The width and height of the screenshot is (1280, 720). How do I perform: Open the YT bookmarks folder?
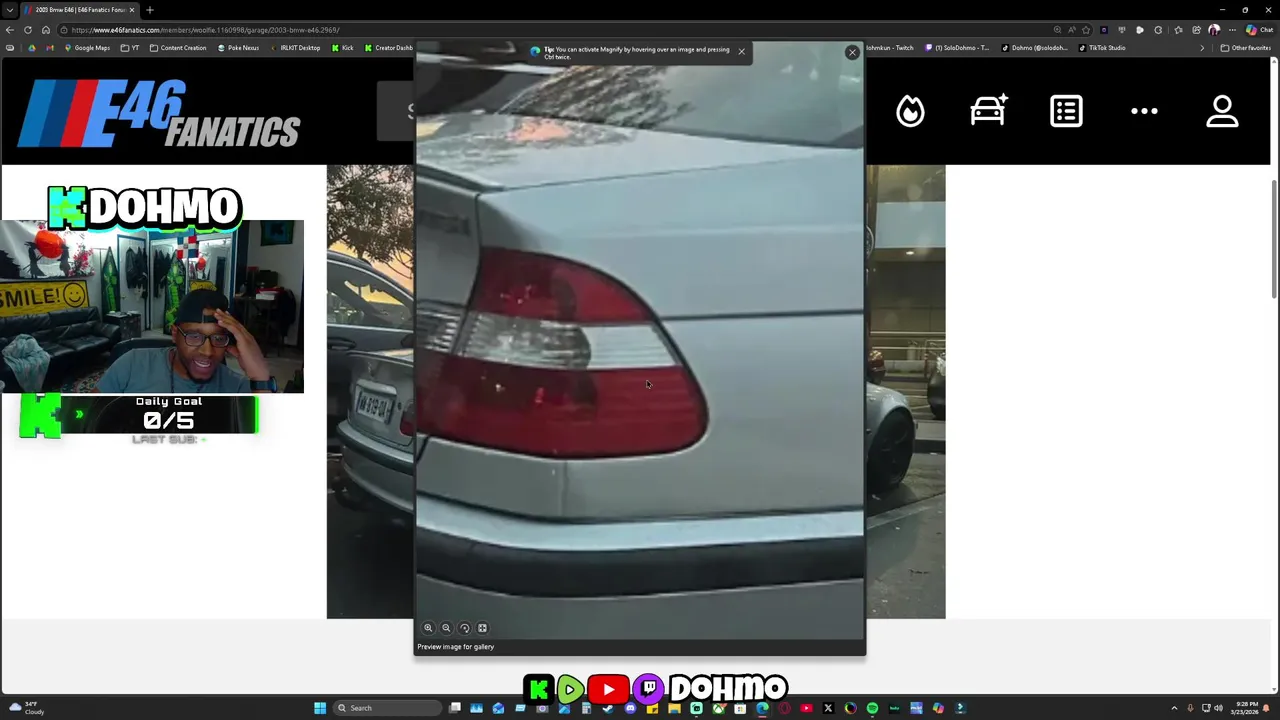(x=130, y=48)
